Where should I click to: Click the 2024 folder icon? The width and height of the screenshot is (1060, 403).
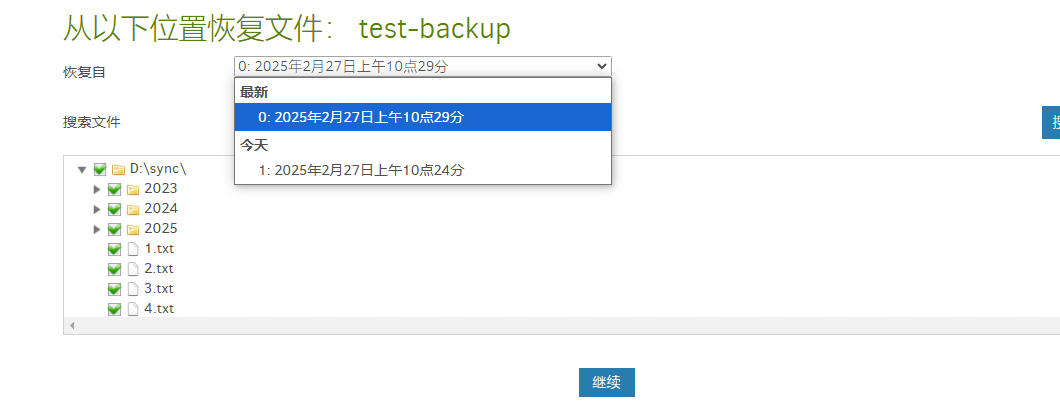[x=133, y=209]
